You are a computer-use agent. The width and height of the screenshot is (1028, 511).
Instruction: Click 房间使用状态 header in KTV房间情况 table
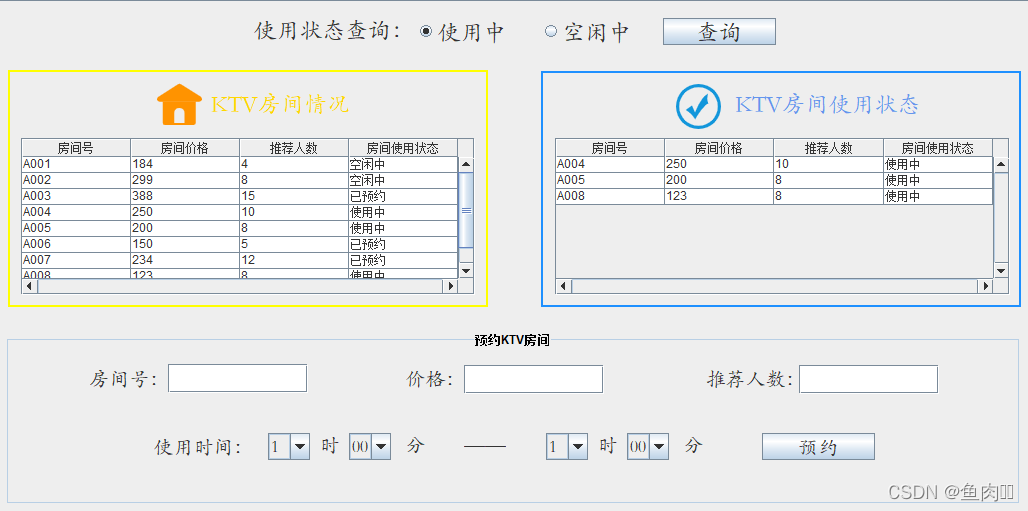coord(403,148)
